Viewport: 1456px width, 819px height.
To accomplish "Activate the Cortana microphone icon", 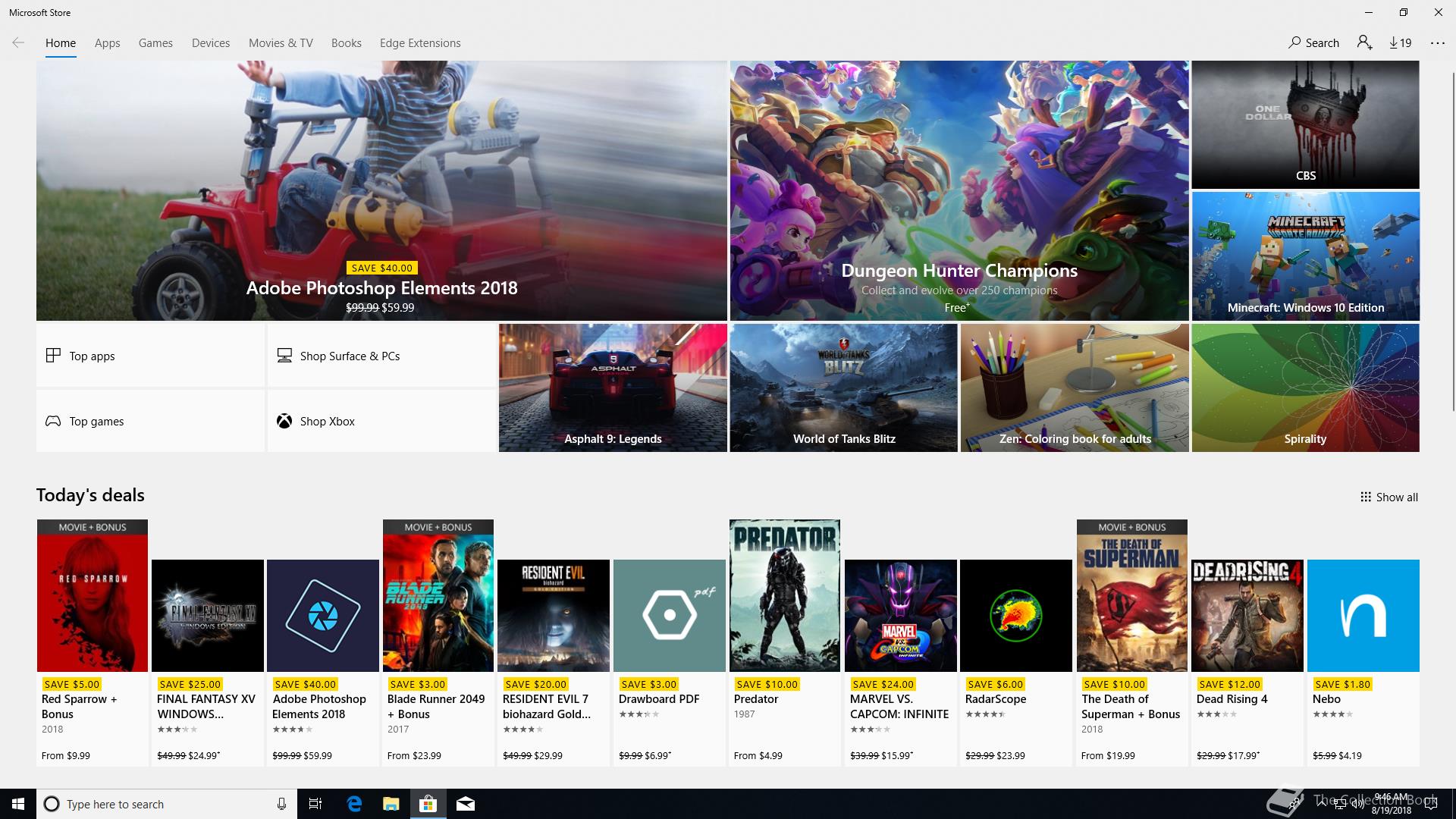I will point(281,804).
